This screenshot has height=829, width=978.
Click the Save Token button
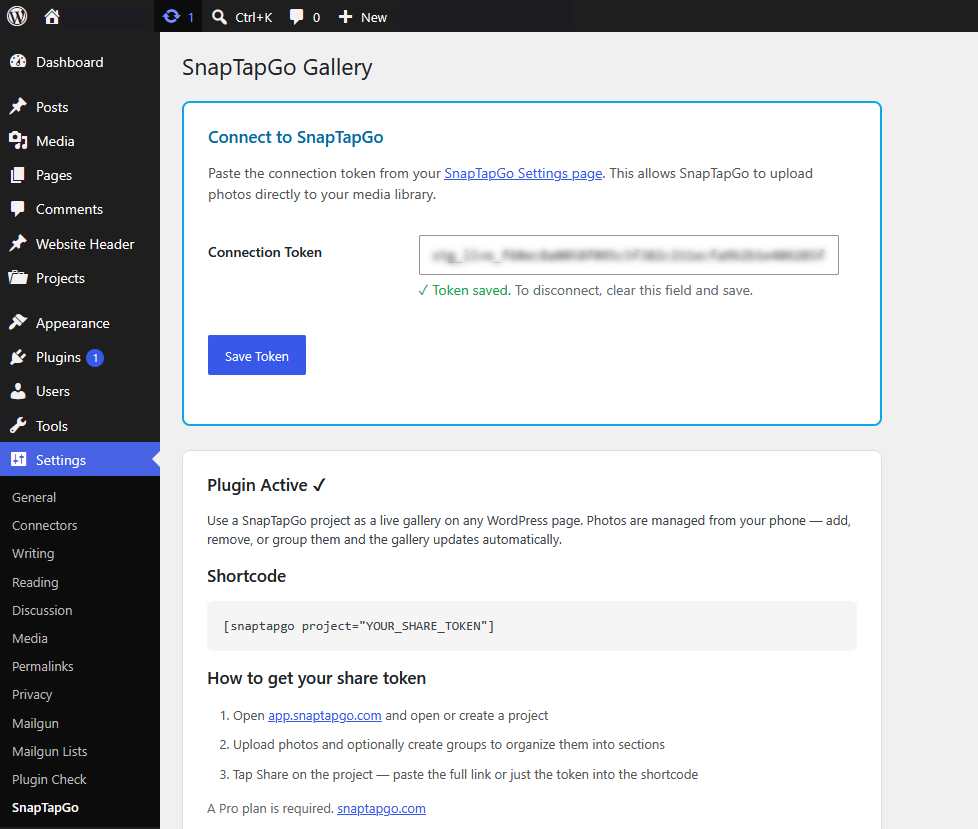click(256, 355)
